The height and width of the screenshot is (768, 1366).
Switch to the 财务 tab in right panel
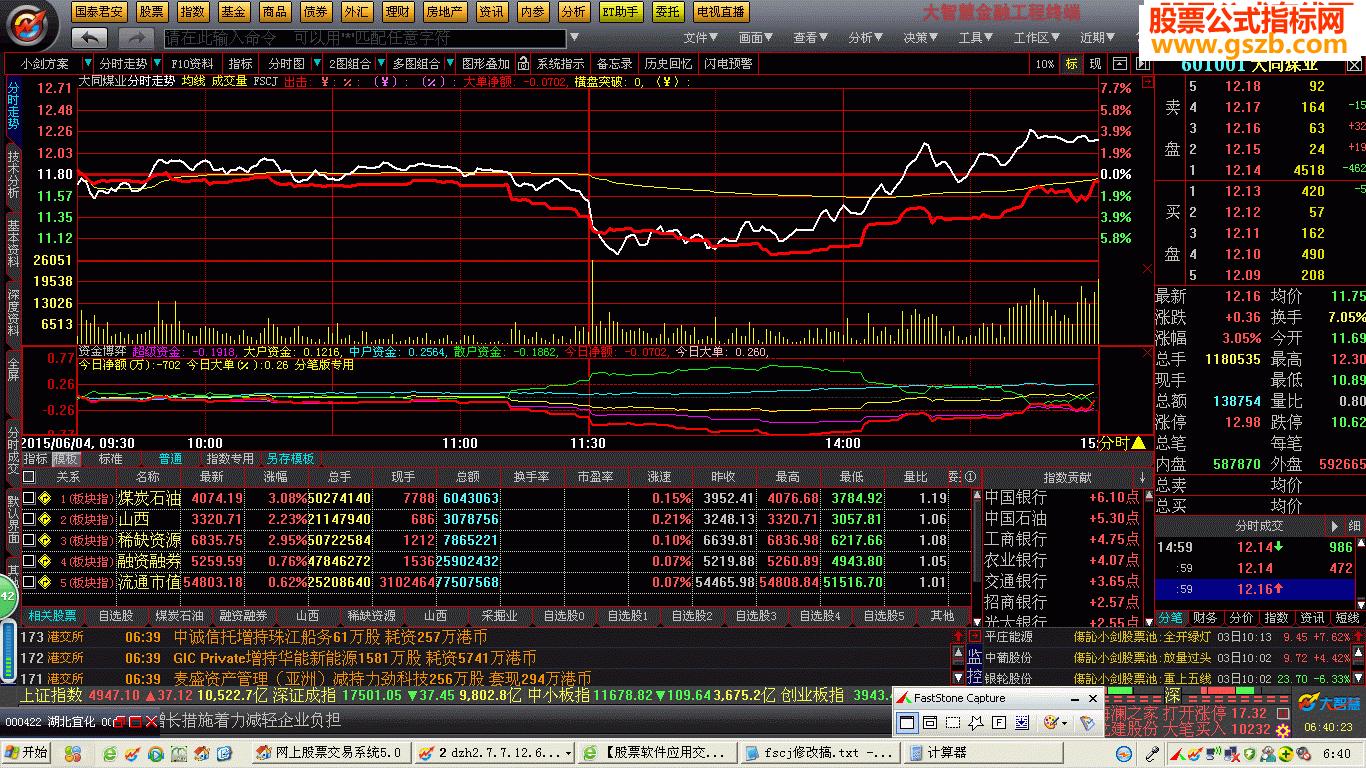pos(1205,618)
